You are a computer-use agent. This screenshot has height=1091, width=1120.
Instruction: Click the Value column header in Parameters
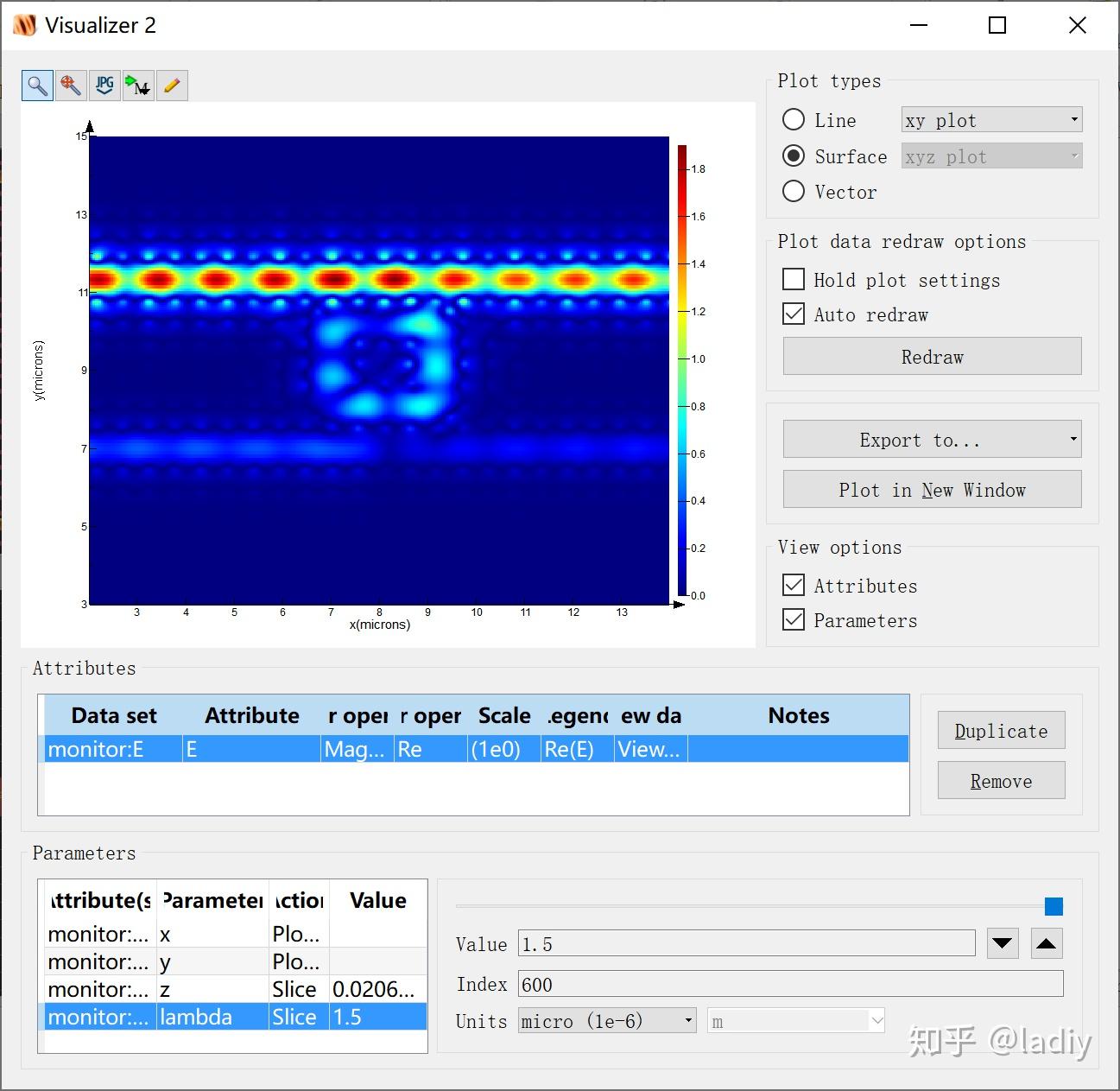coord(378,900)
